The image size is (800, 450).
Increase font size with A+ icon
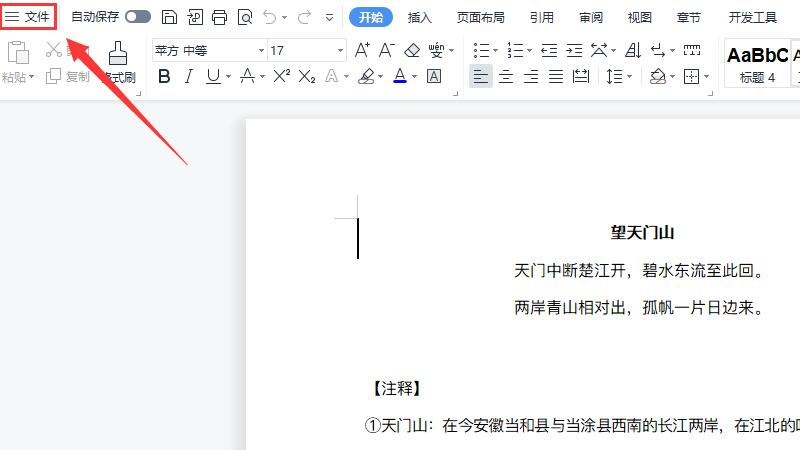(362, 50)
